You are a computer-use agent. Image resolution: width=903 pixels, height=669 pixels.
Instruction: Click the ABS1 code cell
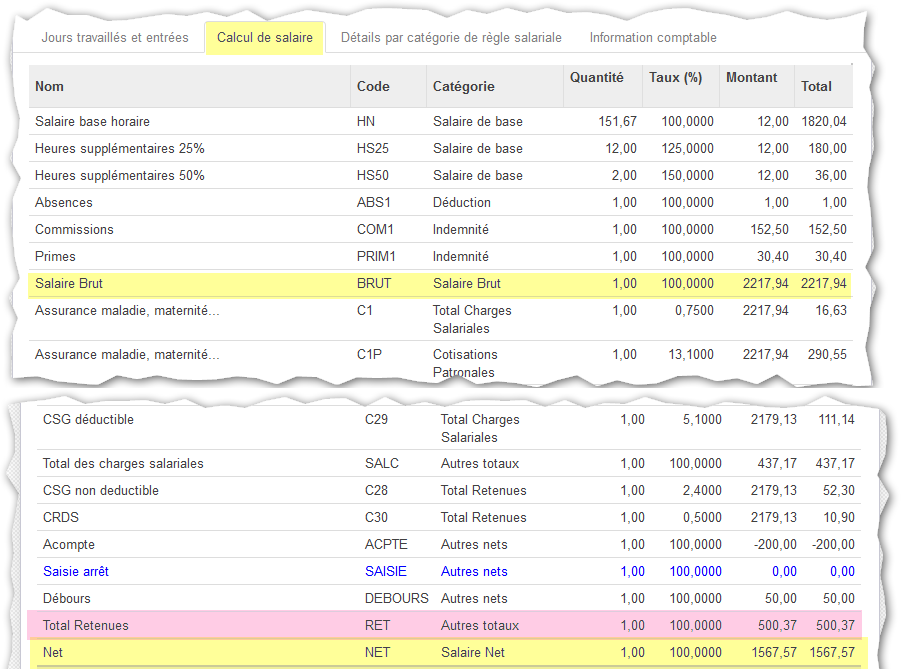coord(374,203)
